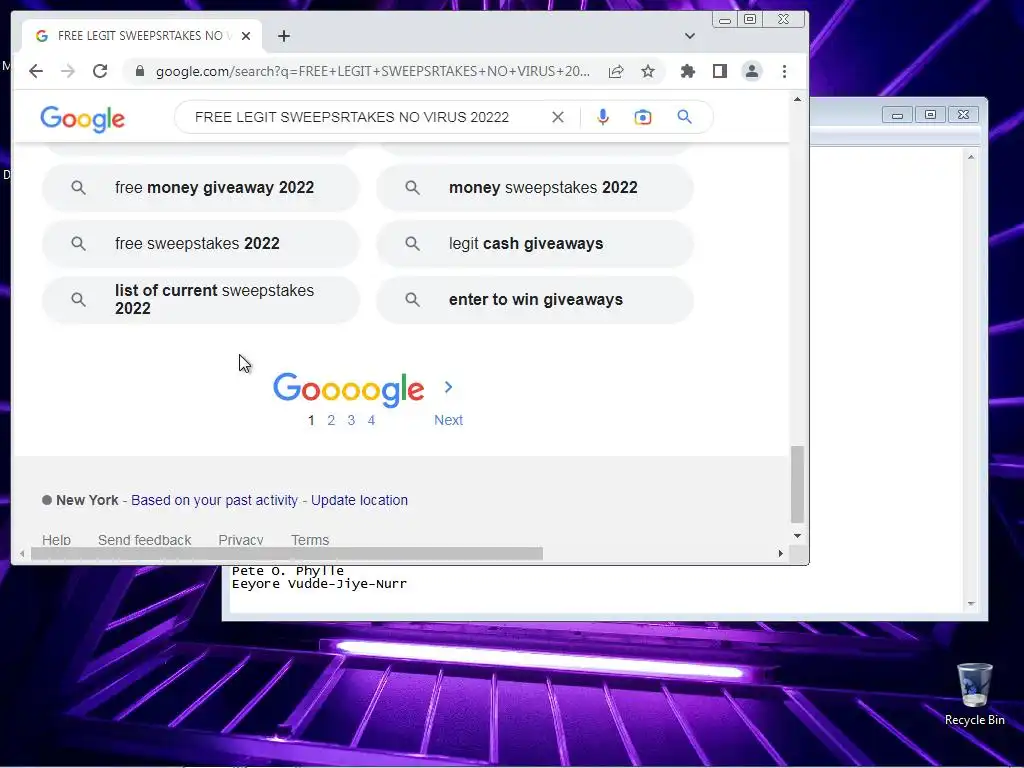
Task: Search by image using the camera icon
Action: (643, 117)
